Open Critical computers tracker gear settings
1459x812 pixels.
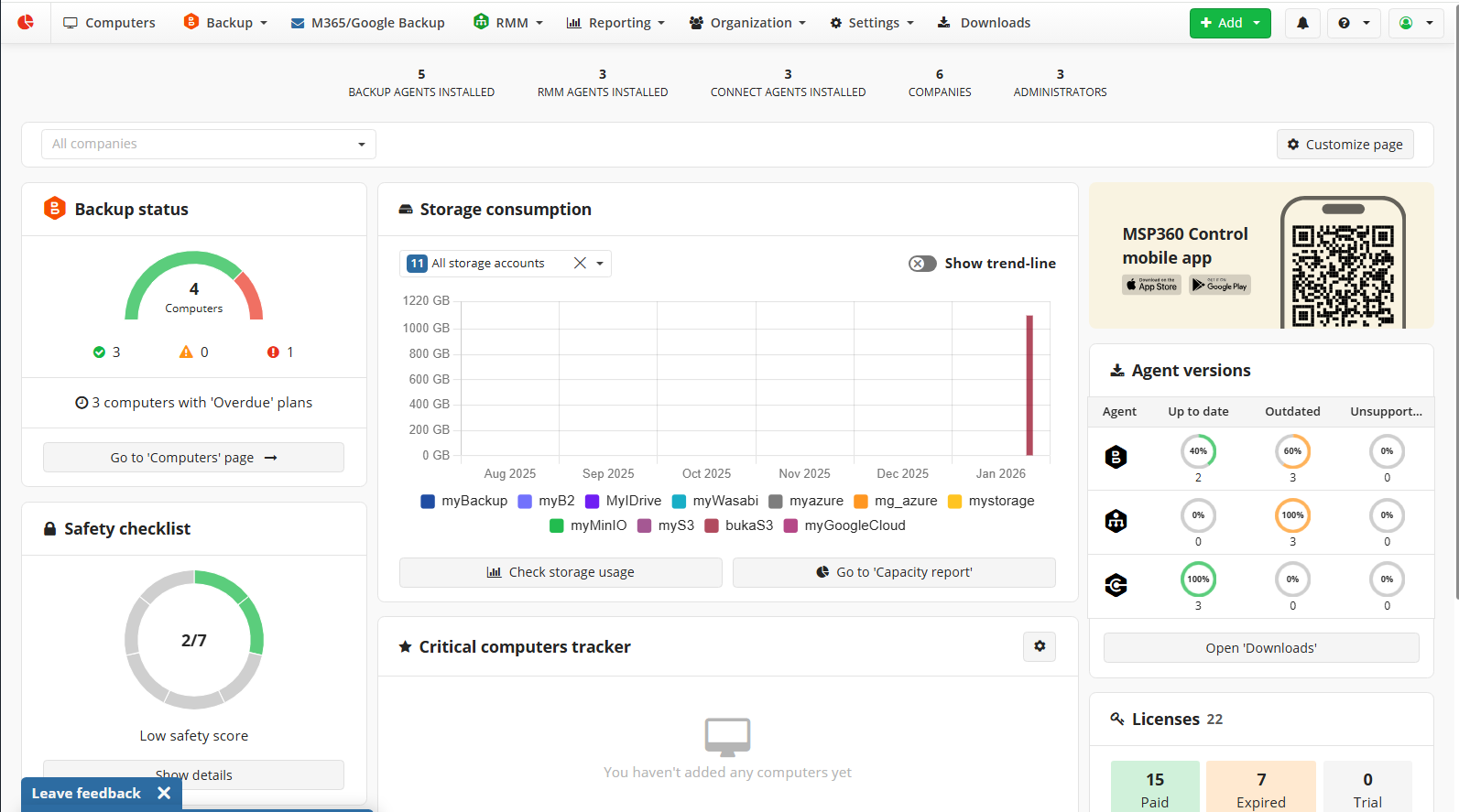coord(1040,646)
